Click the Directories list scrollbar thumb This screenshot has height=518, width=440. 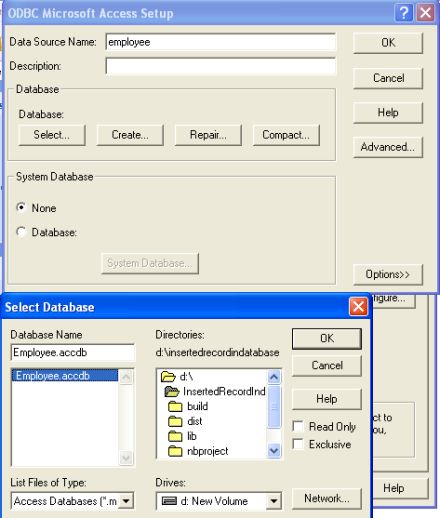click(x=274, y=406)
